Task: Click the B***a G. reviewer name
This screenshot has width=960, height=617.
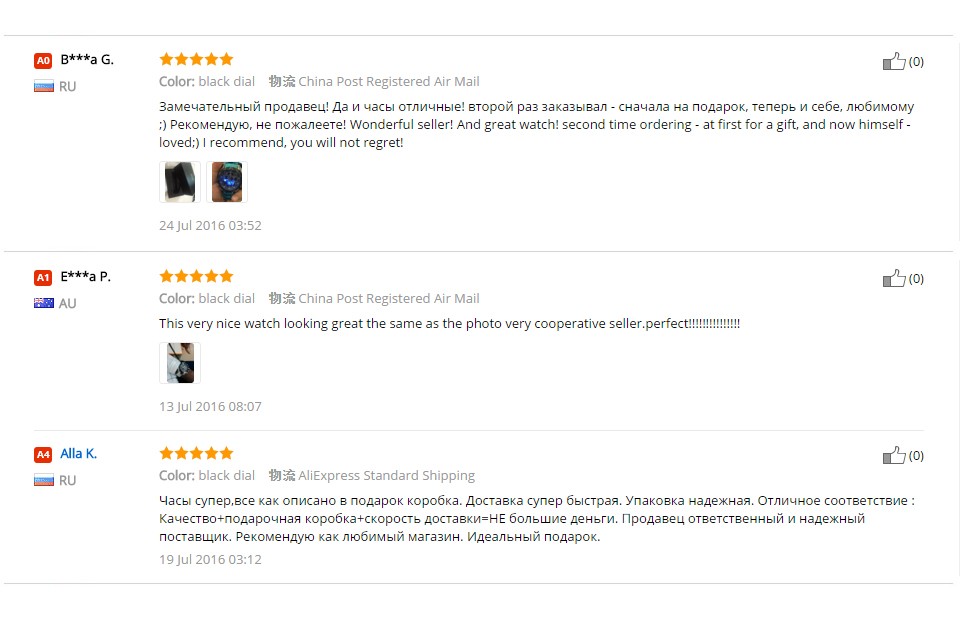Action: tap(87, 59)
